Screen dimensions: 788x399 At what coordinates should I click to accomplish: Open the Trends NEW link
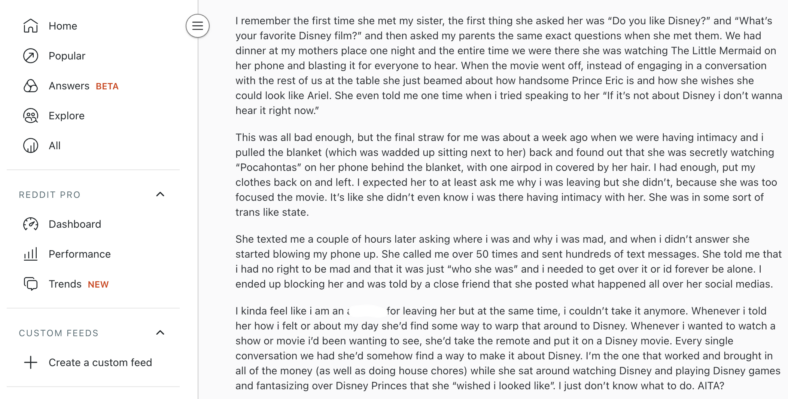[78, 284]
